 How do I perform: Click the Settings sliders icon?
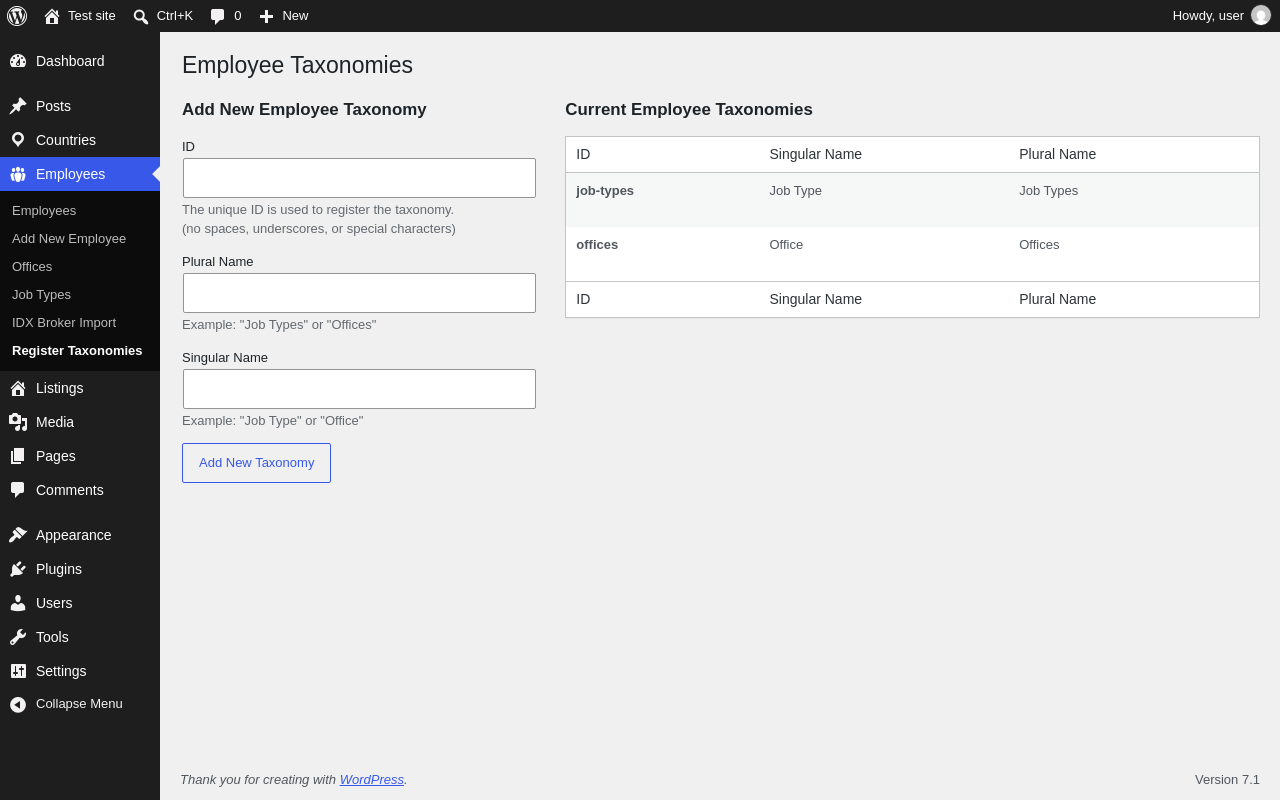point(18,671)
